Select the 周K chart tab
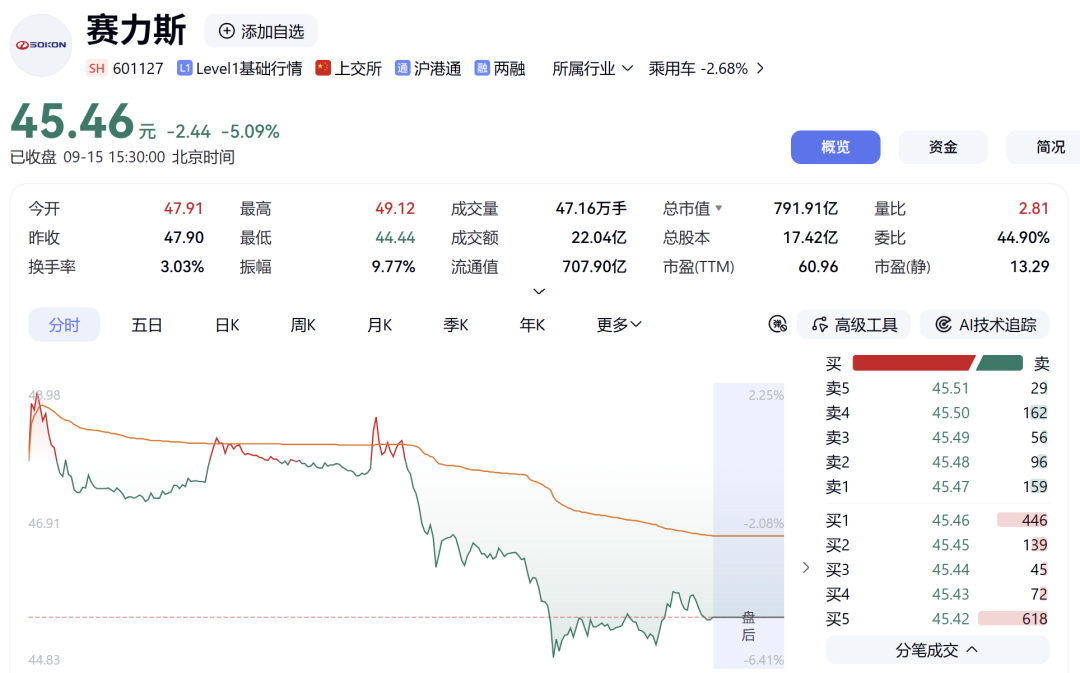 pyautogui.click(x=303, y=324)
